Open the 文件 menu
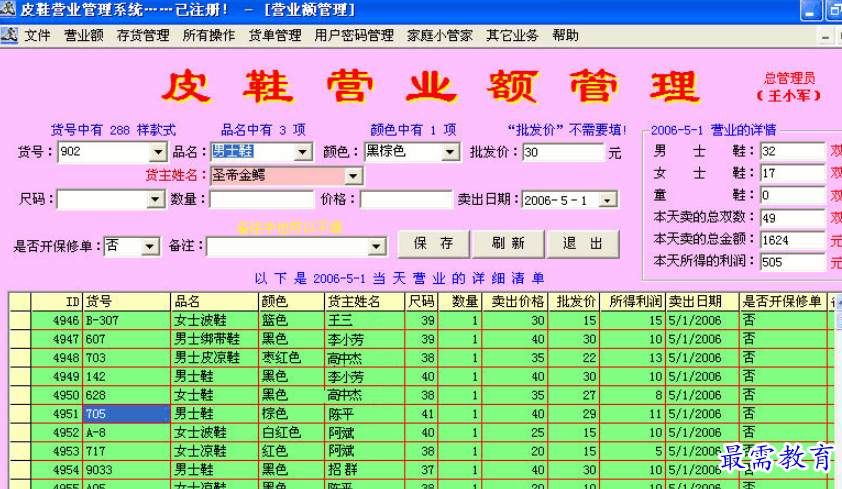 [37, 35]
